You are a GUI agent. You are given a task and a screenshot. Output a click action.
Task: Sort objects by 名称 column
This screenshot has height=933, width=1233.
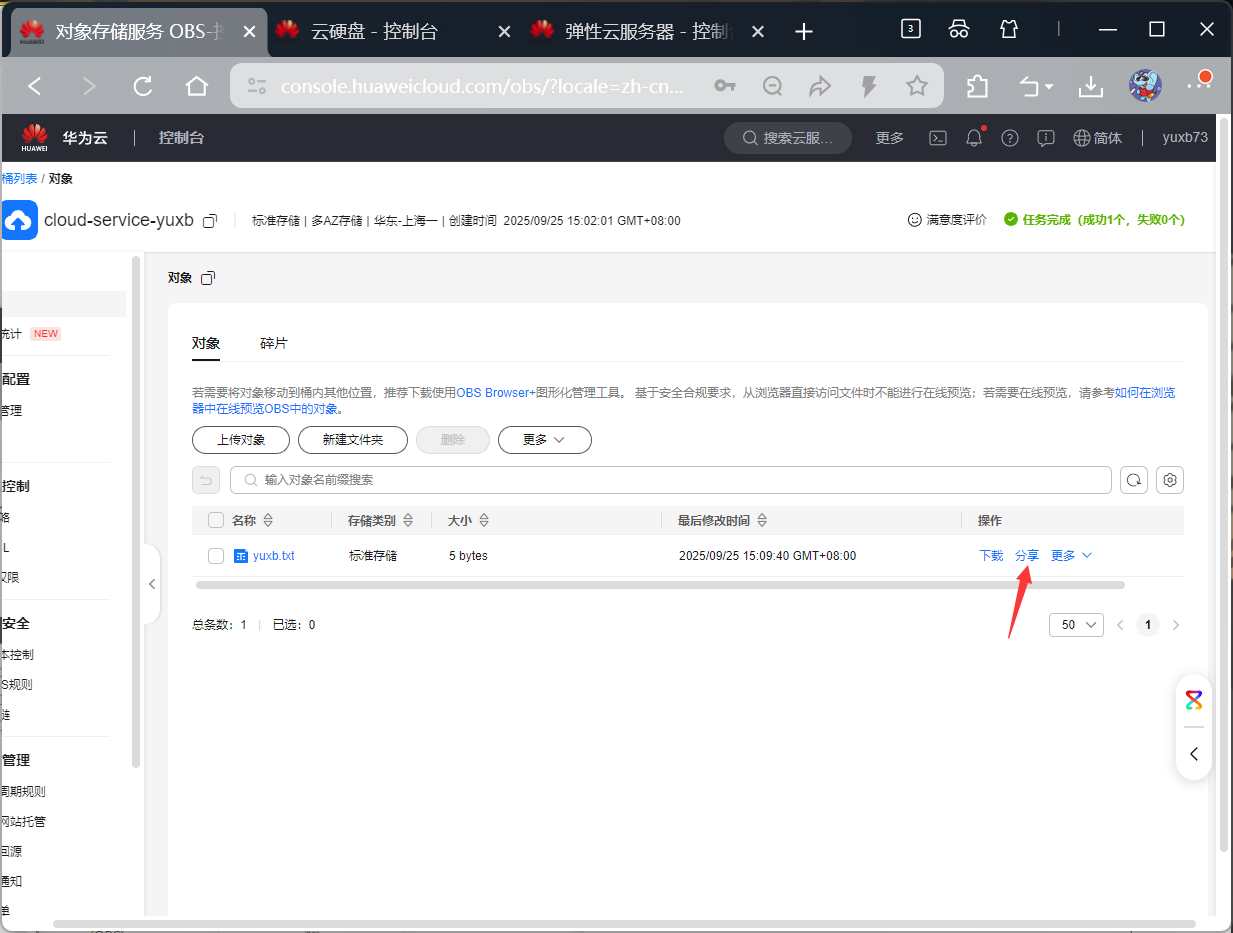pos(267,521)
